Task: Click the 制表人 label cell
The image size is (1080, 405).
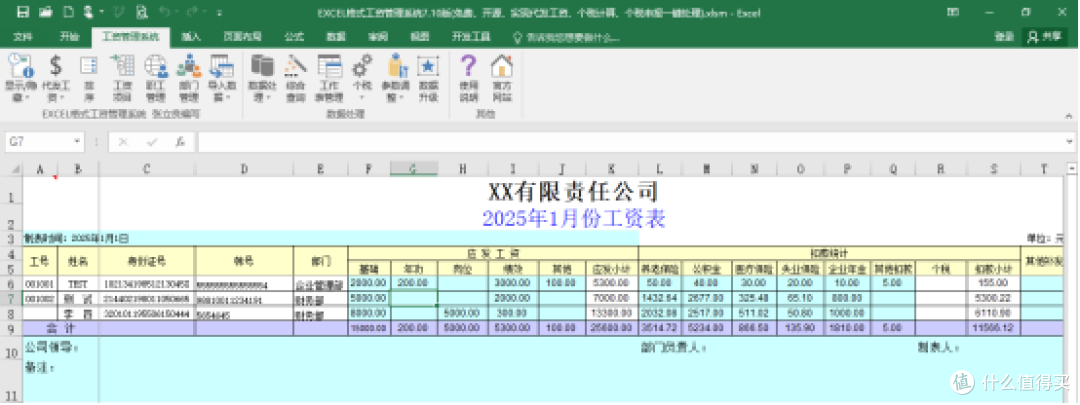Action: tap(937, 348)
